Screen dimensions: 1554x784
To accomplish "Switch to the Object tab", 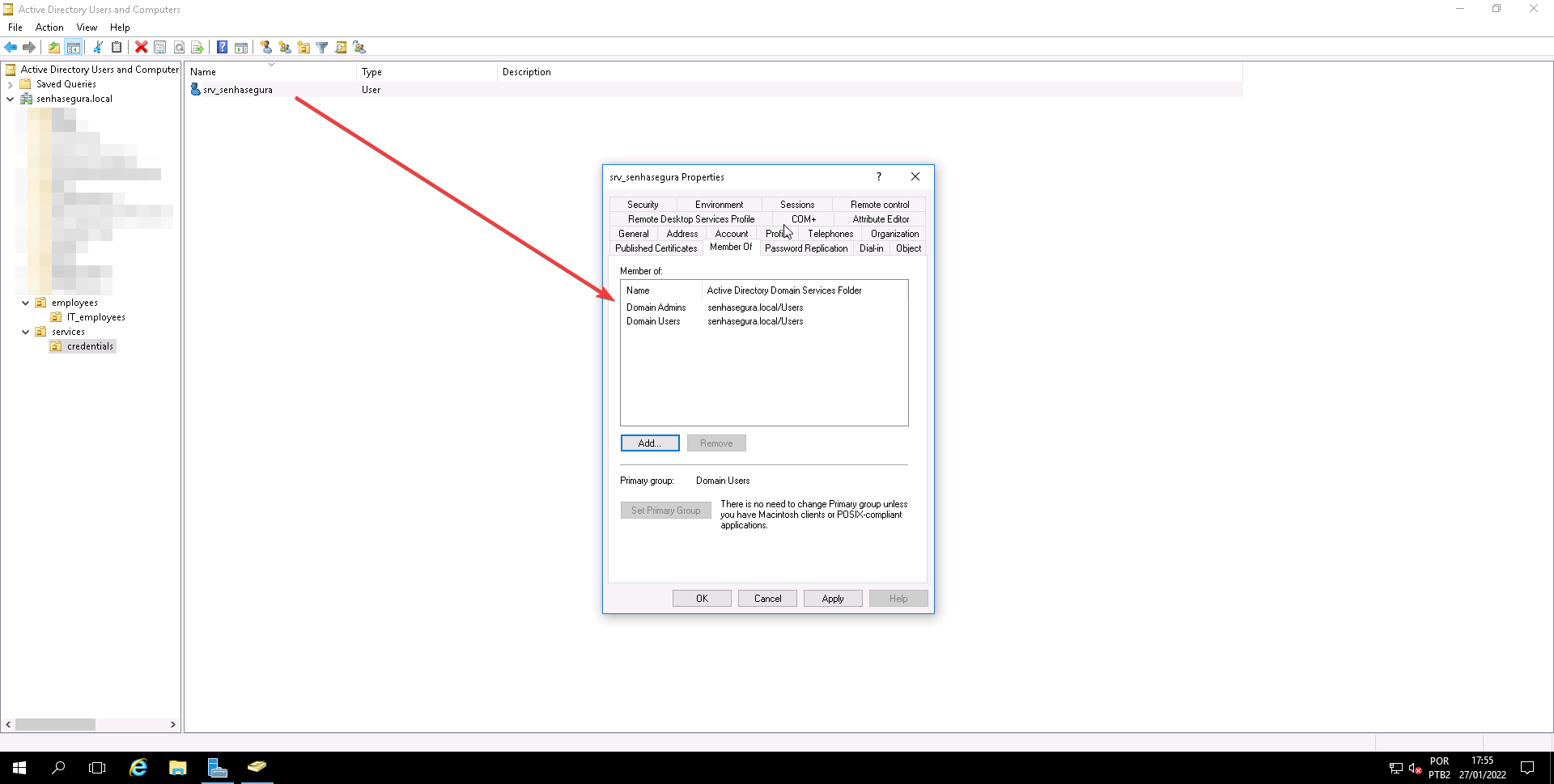I will click(908, 248).
